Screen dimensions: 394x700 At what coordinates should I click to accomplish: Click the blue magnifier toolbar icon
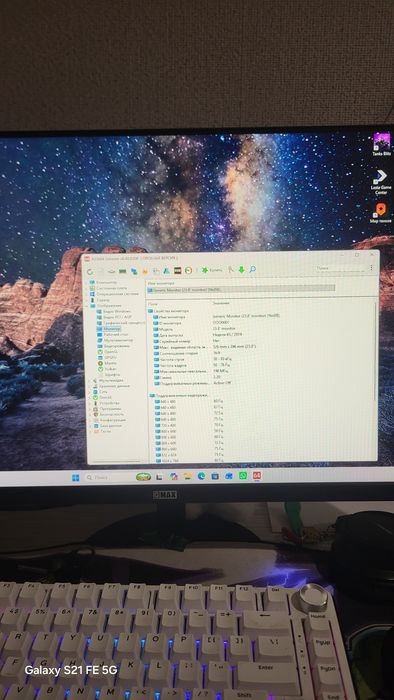pos(252,269)
